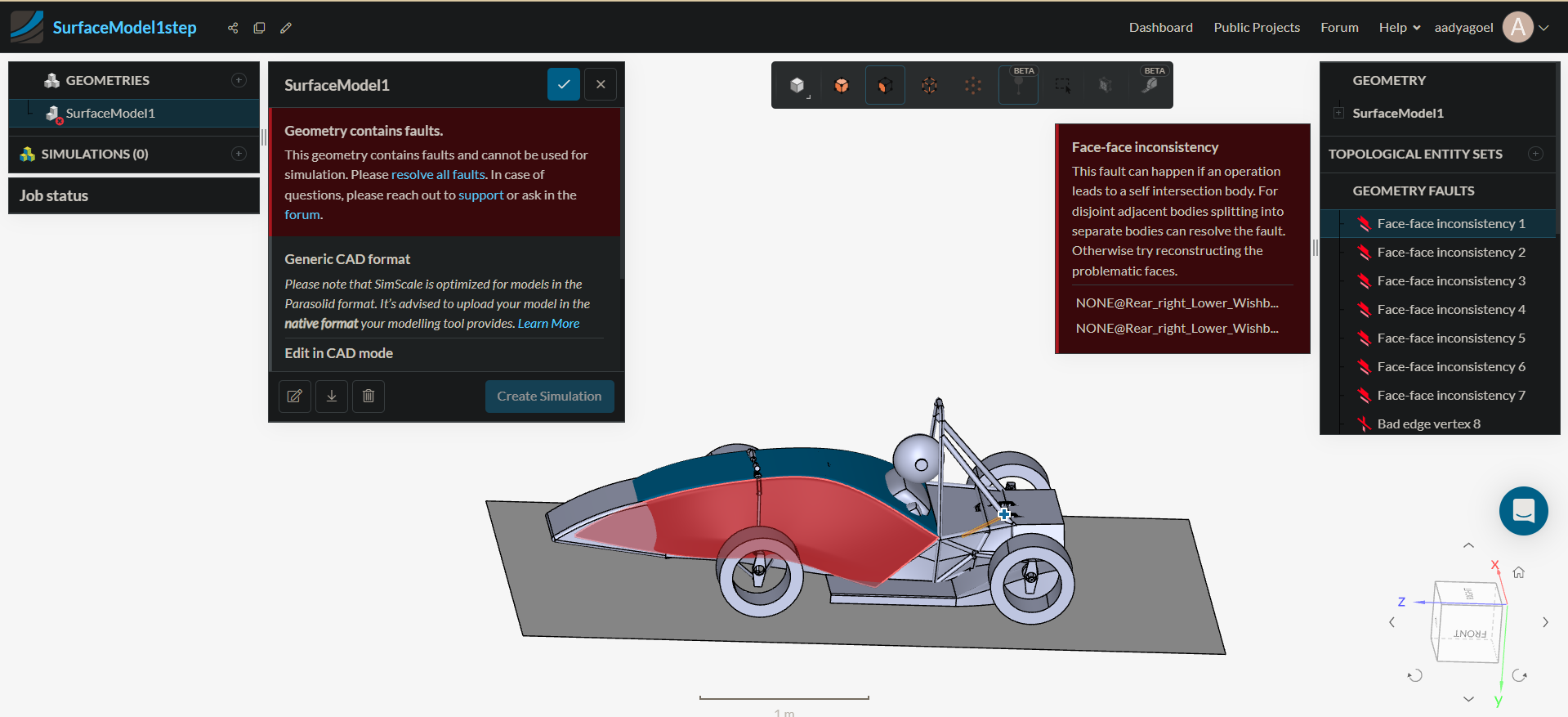Open the Dashboard page
Image resolution: width=1568 pixels, height=717 pixels.
(1160, 28)
